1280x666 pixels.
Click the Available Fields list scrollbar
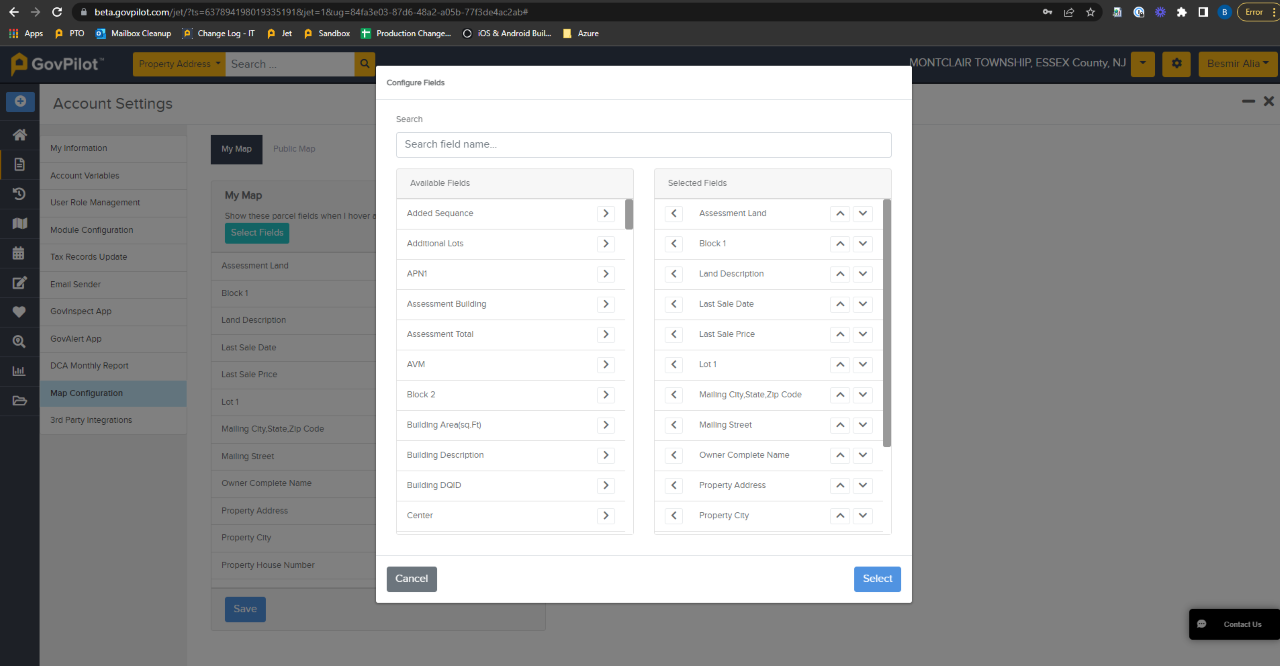[x=629, y=215]
